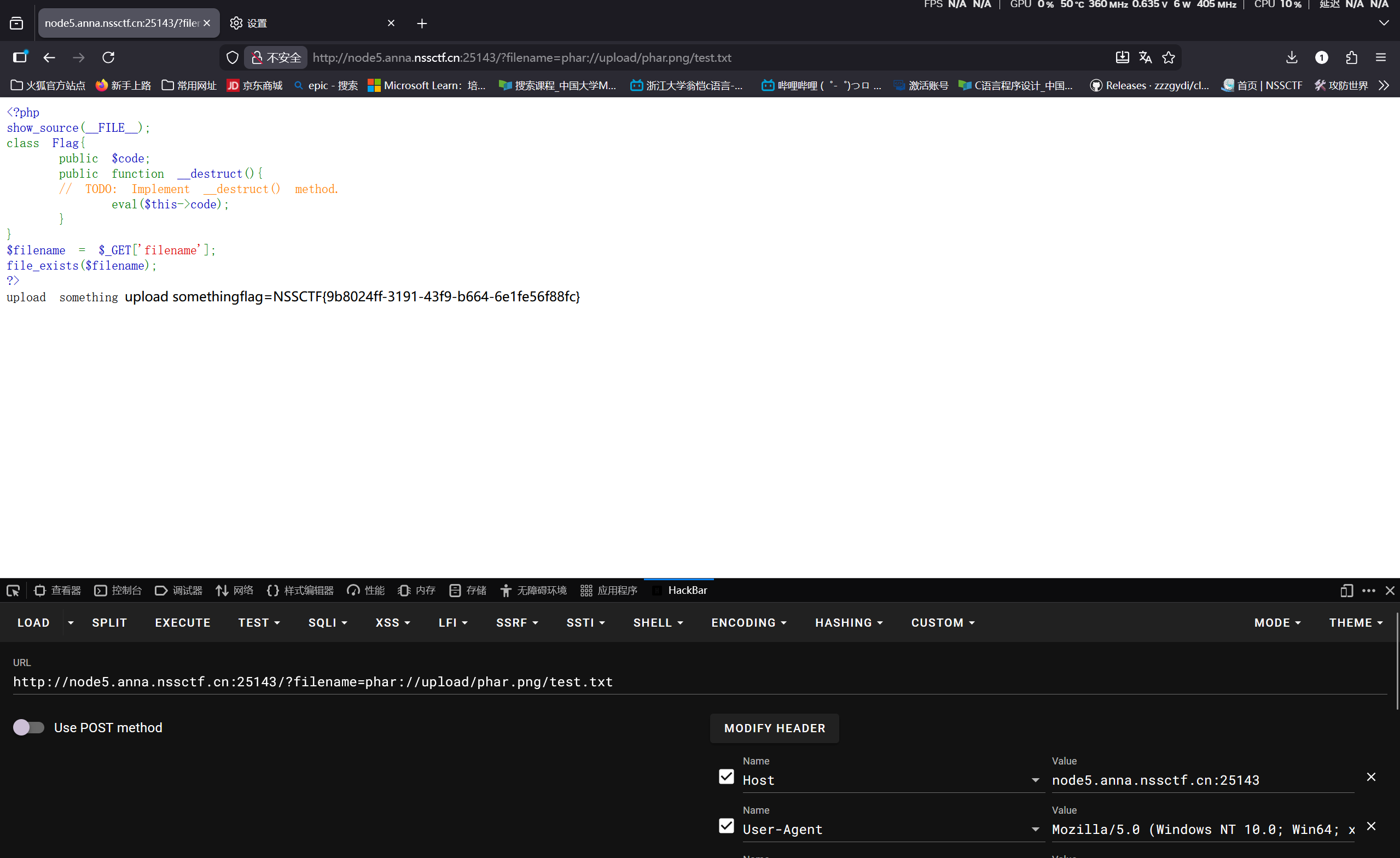The height and width of the screenshot is (858, 1400).
Task: Open the XSS dropdown menu
Action: click(x=393, y=622)
